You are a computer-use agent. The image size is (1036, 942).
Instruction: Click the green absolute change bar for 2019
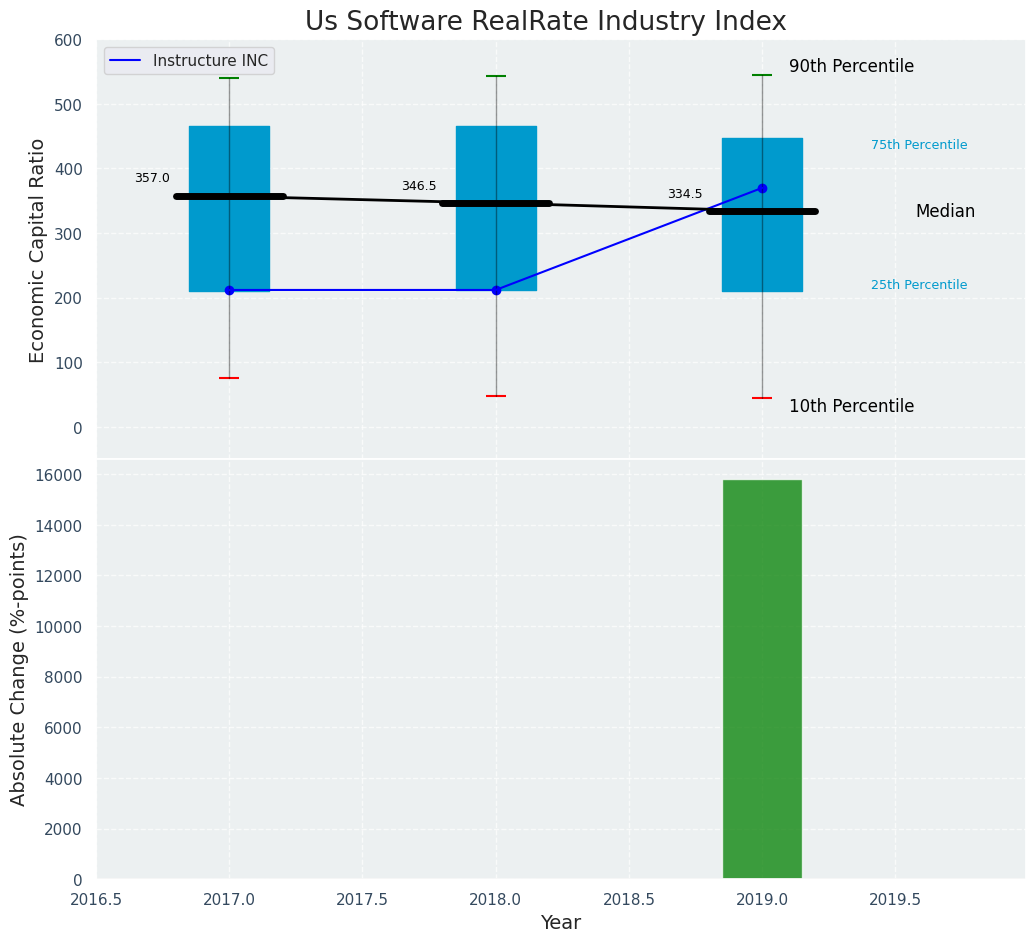[x=762, y=680]
